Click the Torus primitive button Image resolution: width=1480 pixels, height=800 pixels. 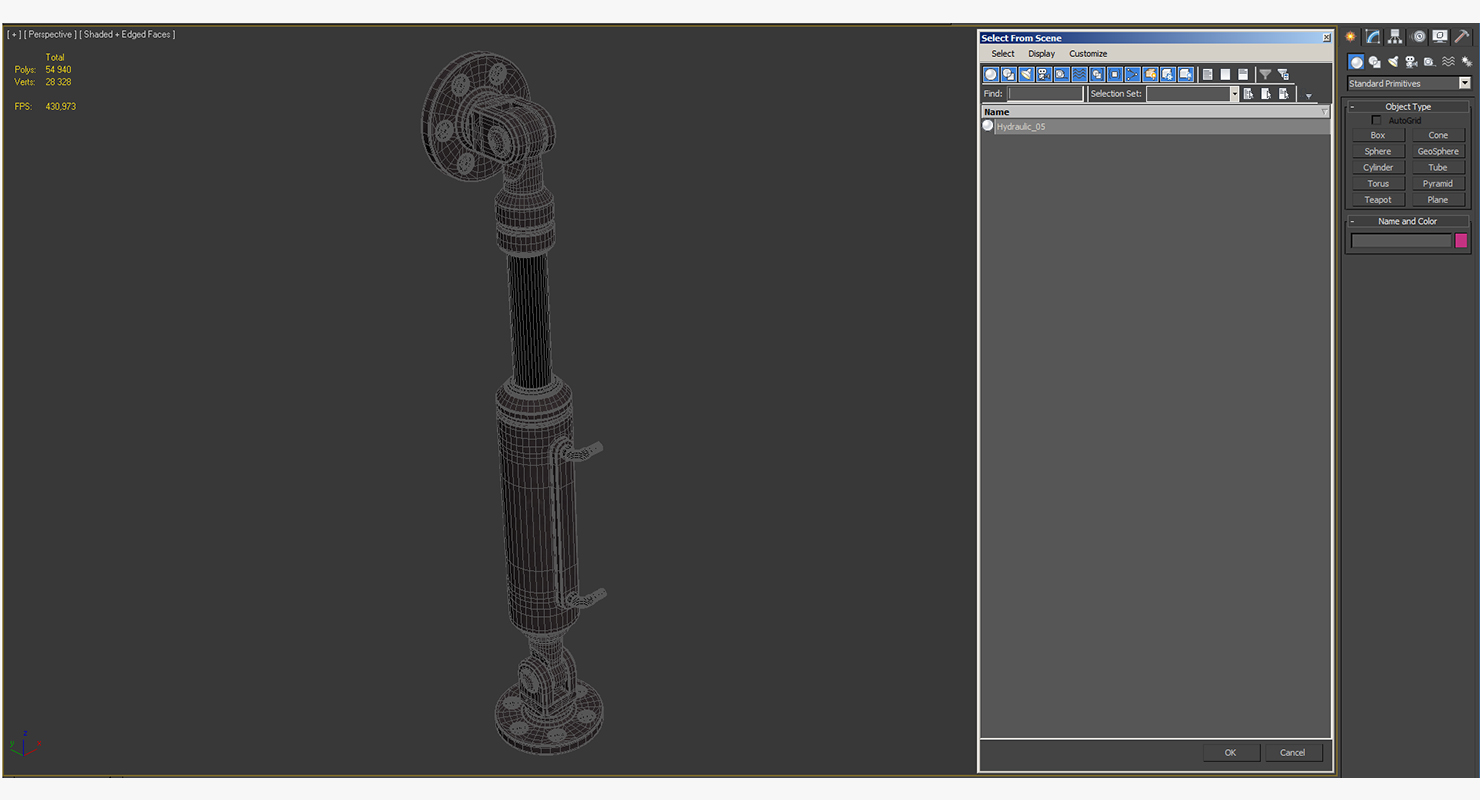tap(1378, 183)
